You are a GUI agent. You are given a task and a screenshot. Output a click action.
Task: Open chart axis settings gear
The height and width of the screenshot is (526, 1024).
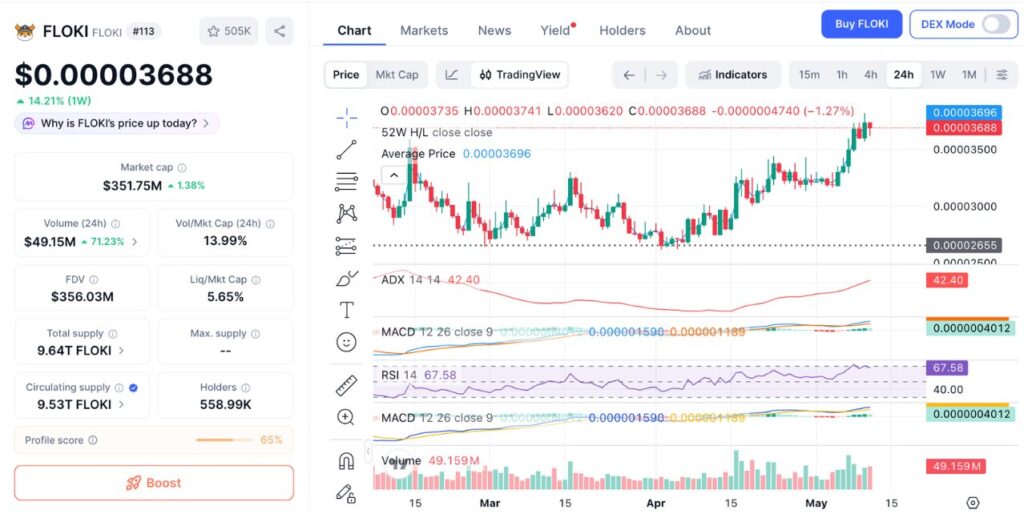tap(972, 502)
